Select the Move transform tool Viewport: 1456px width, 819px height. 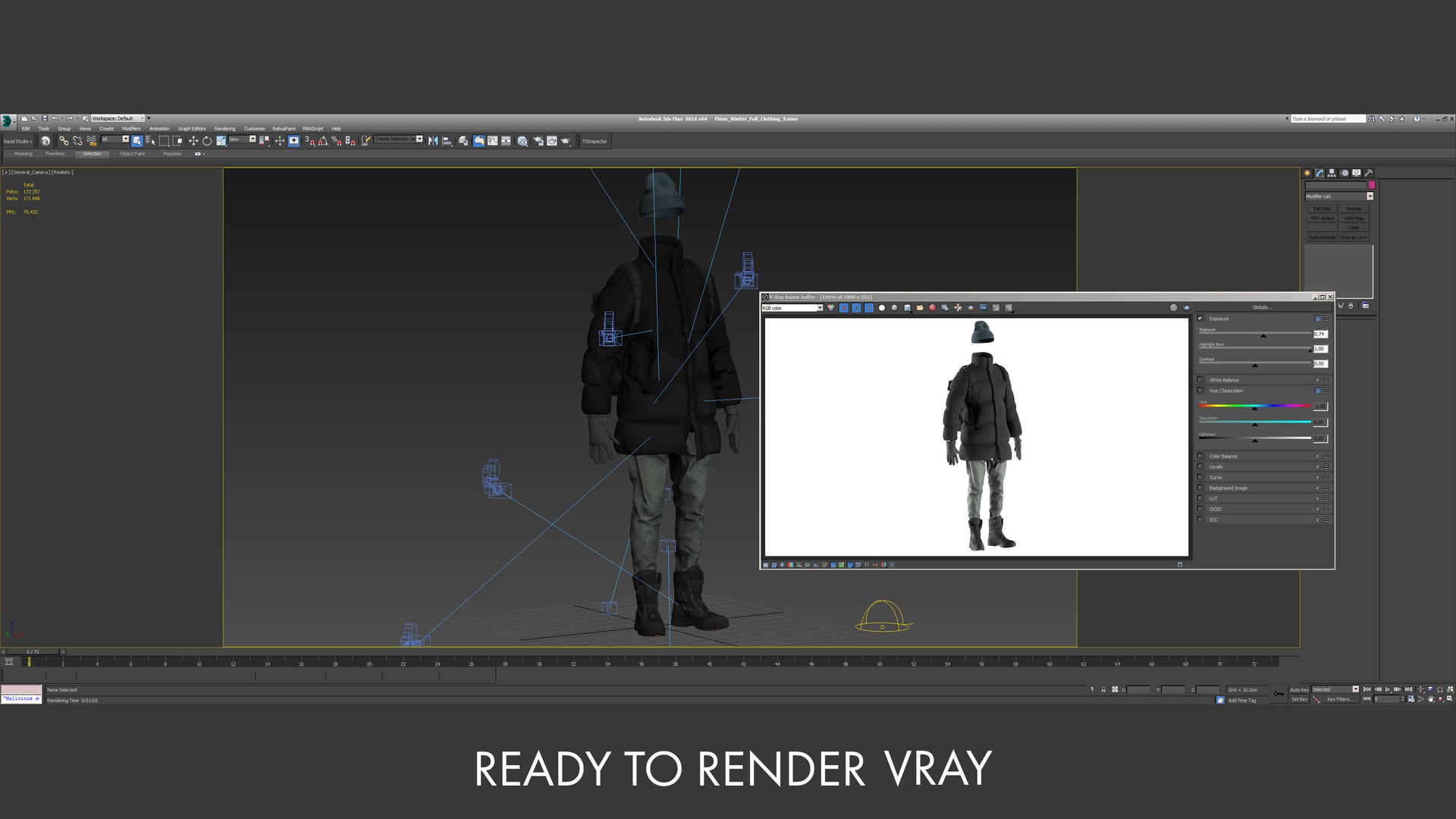[x=193, y=140]
